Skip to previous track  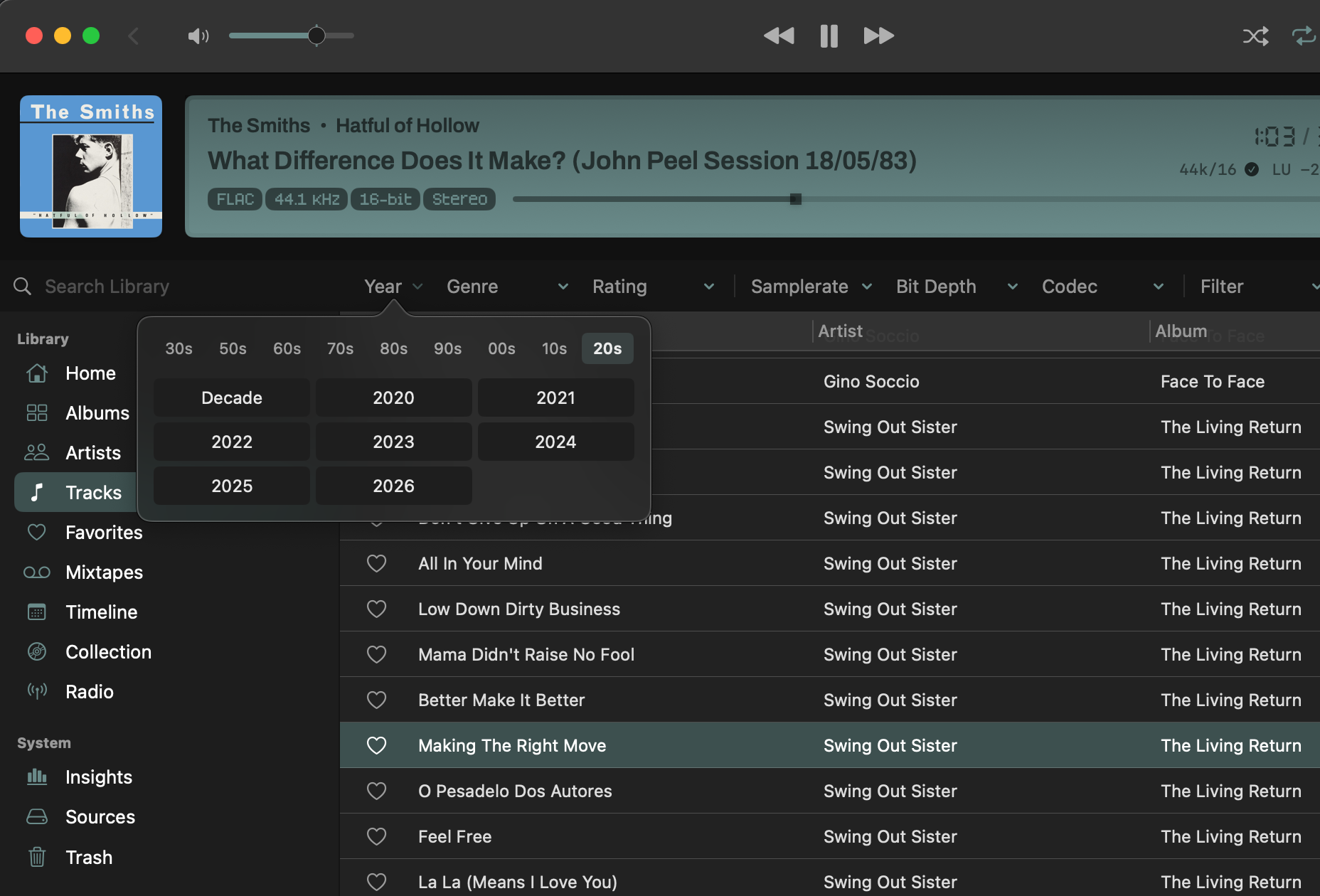[x=779, y=36]
